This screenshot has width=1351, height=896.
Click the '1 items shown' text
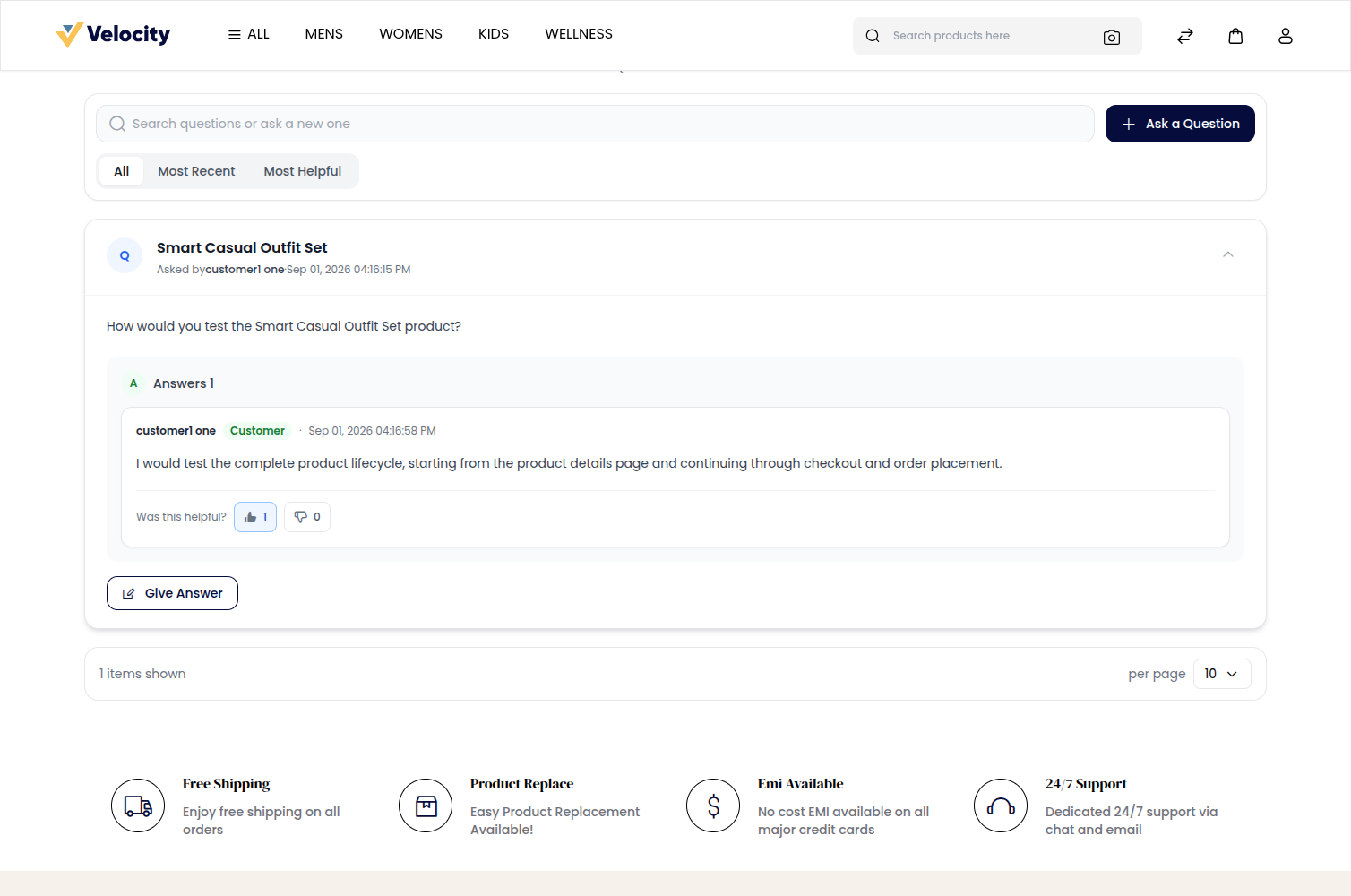tap(142, 674)
